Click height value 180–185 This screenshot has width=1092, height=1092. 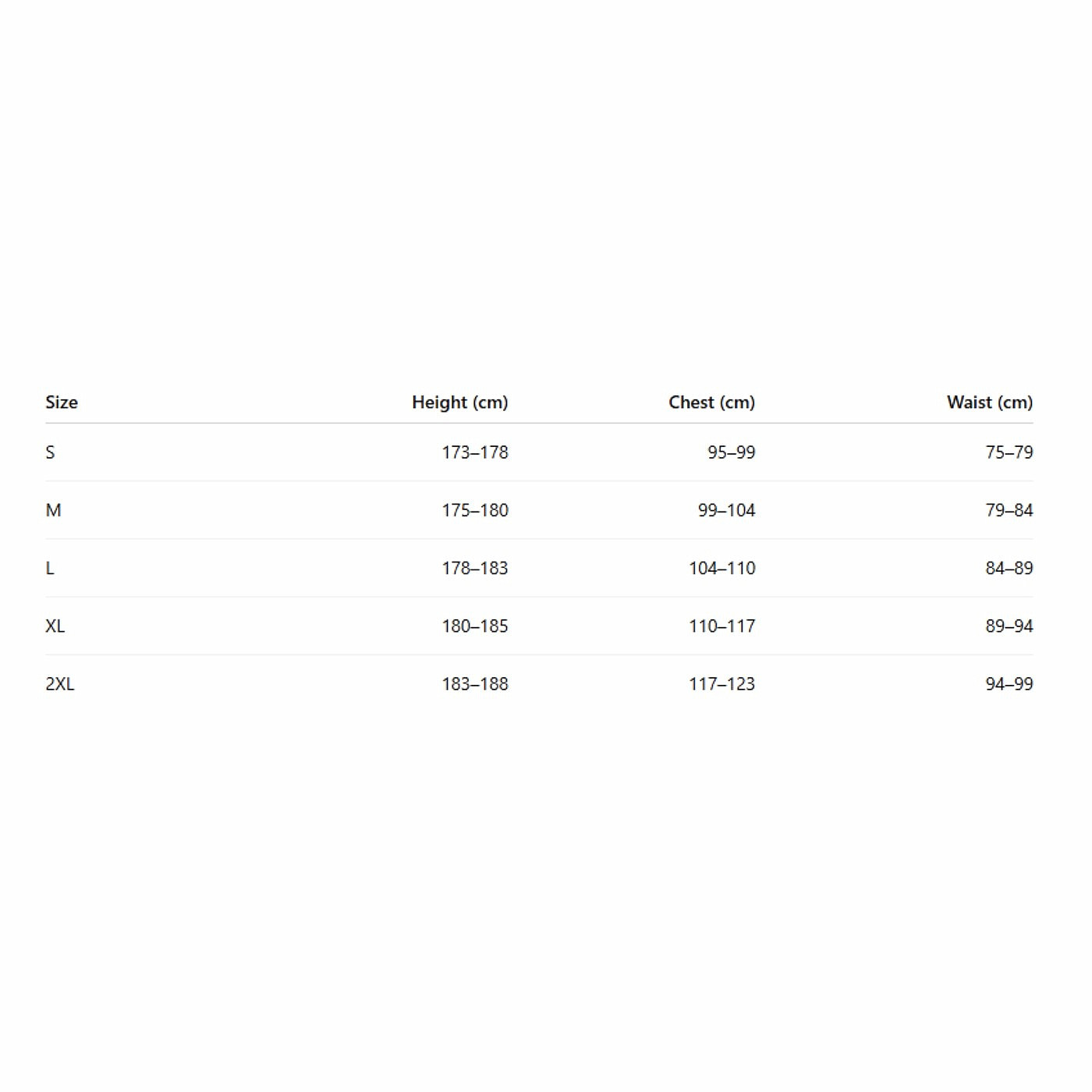474,626
